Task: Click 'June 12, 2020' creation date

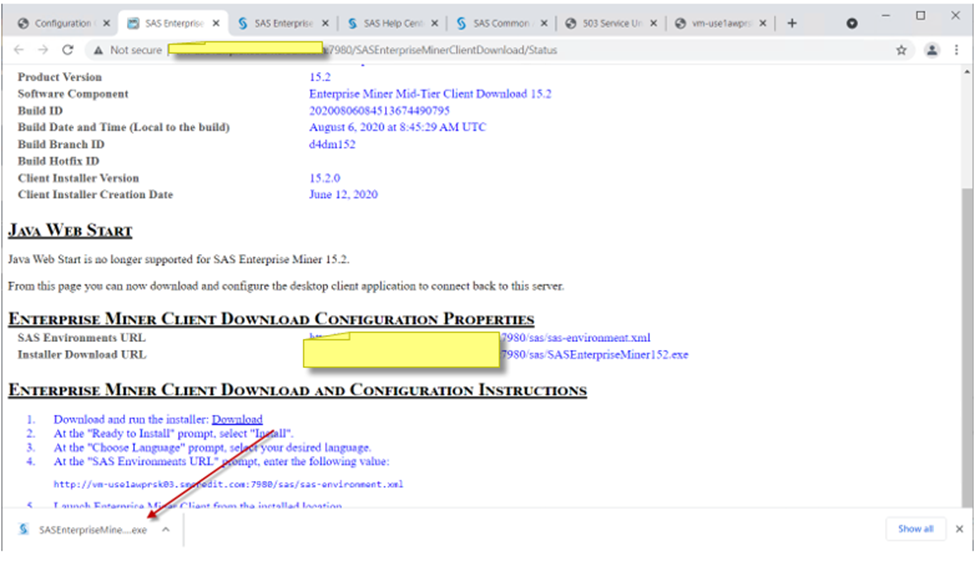Action: [x=343, y=195]
